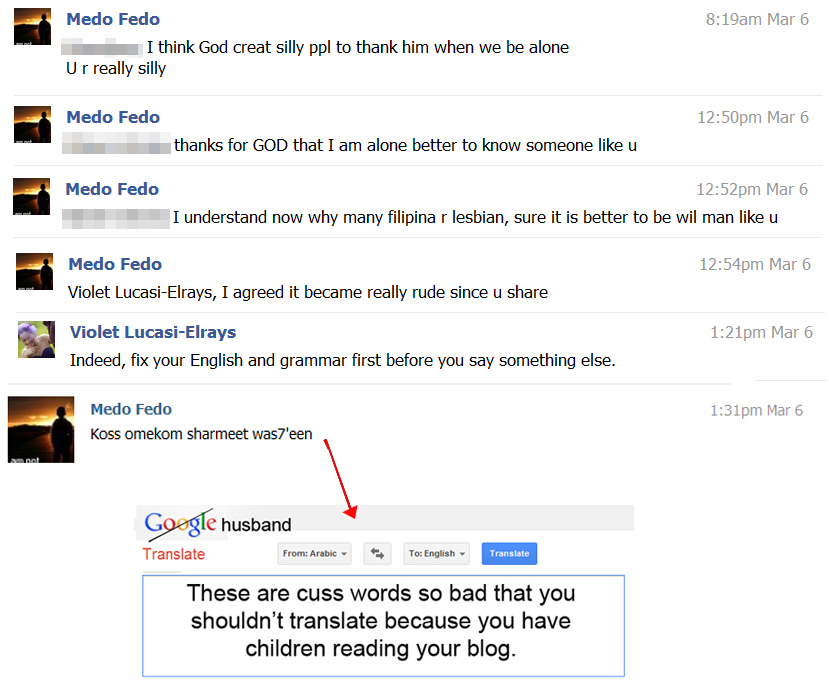Select the avatar next to the 12:52pm comment
Screen dimensions: 829x695
click(x=32, y=196)
